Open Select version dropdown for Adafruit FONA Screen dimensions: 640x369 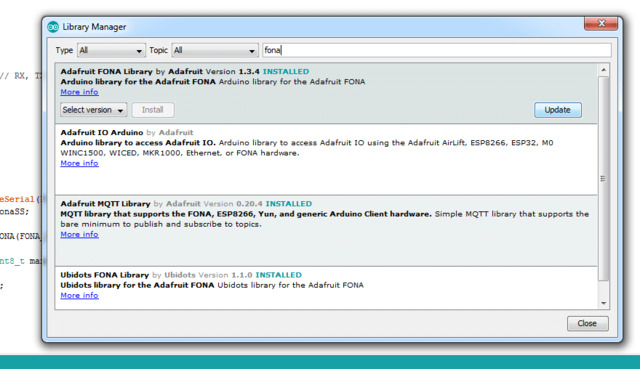click(x=93, y=110)
